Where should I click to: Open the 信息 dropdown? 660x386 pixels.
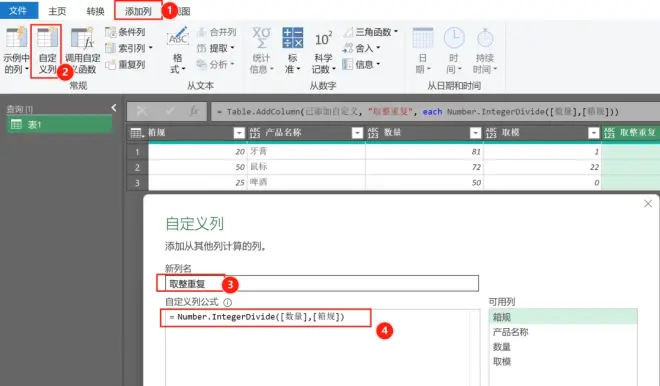[x=361, y=64]
